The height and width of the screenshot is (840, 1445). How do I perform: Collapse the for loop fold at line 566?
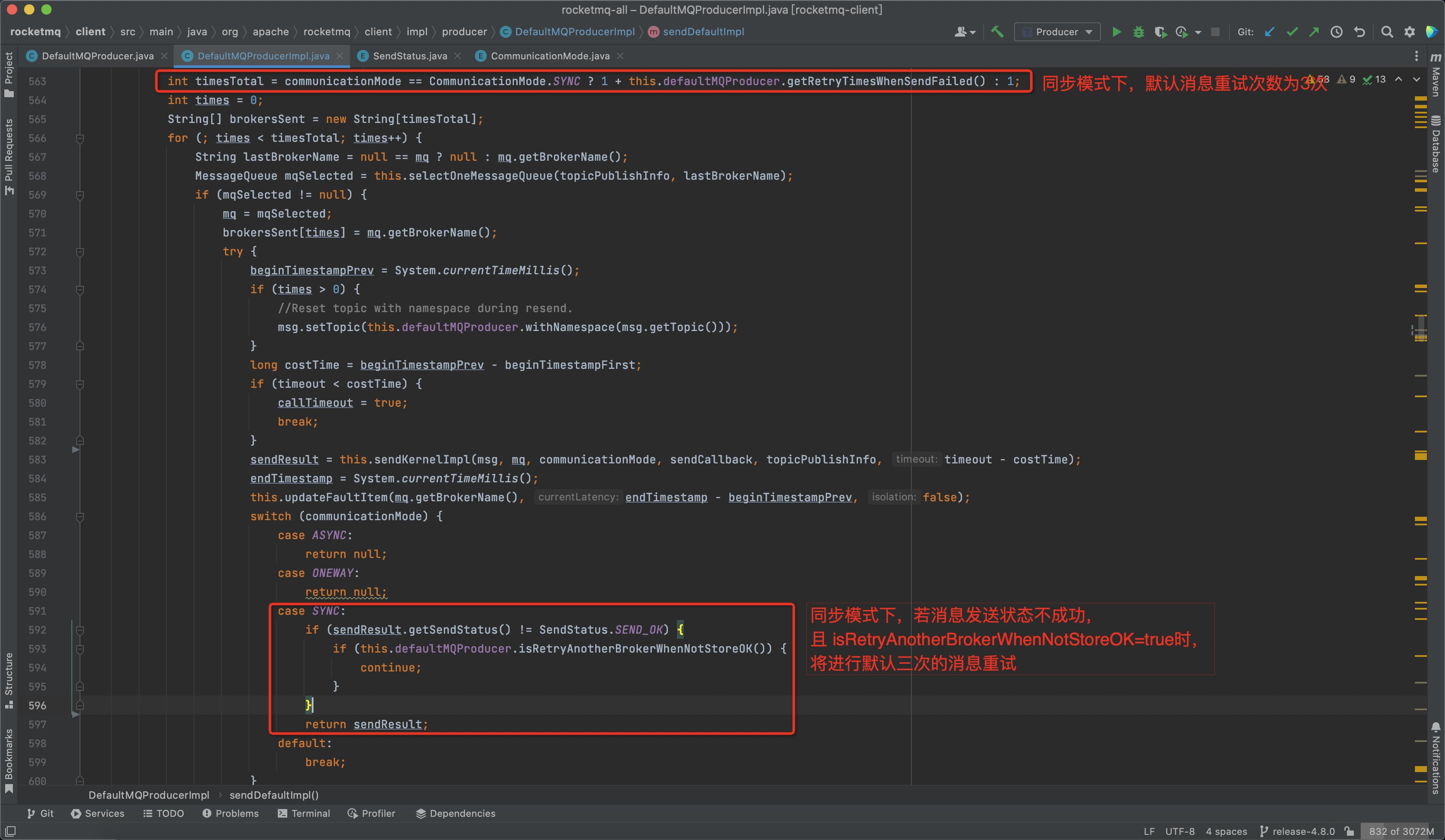point(80,138)
